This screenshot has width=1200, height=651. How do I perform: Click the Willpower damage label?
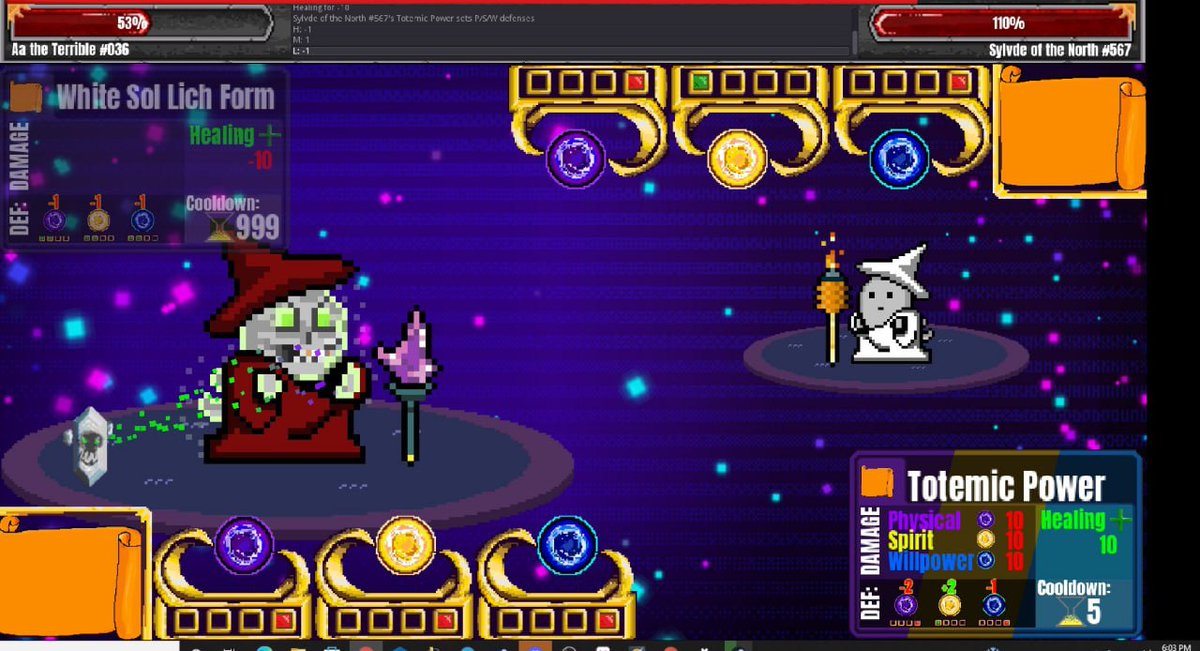(930, 561)
